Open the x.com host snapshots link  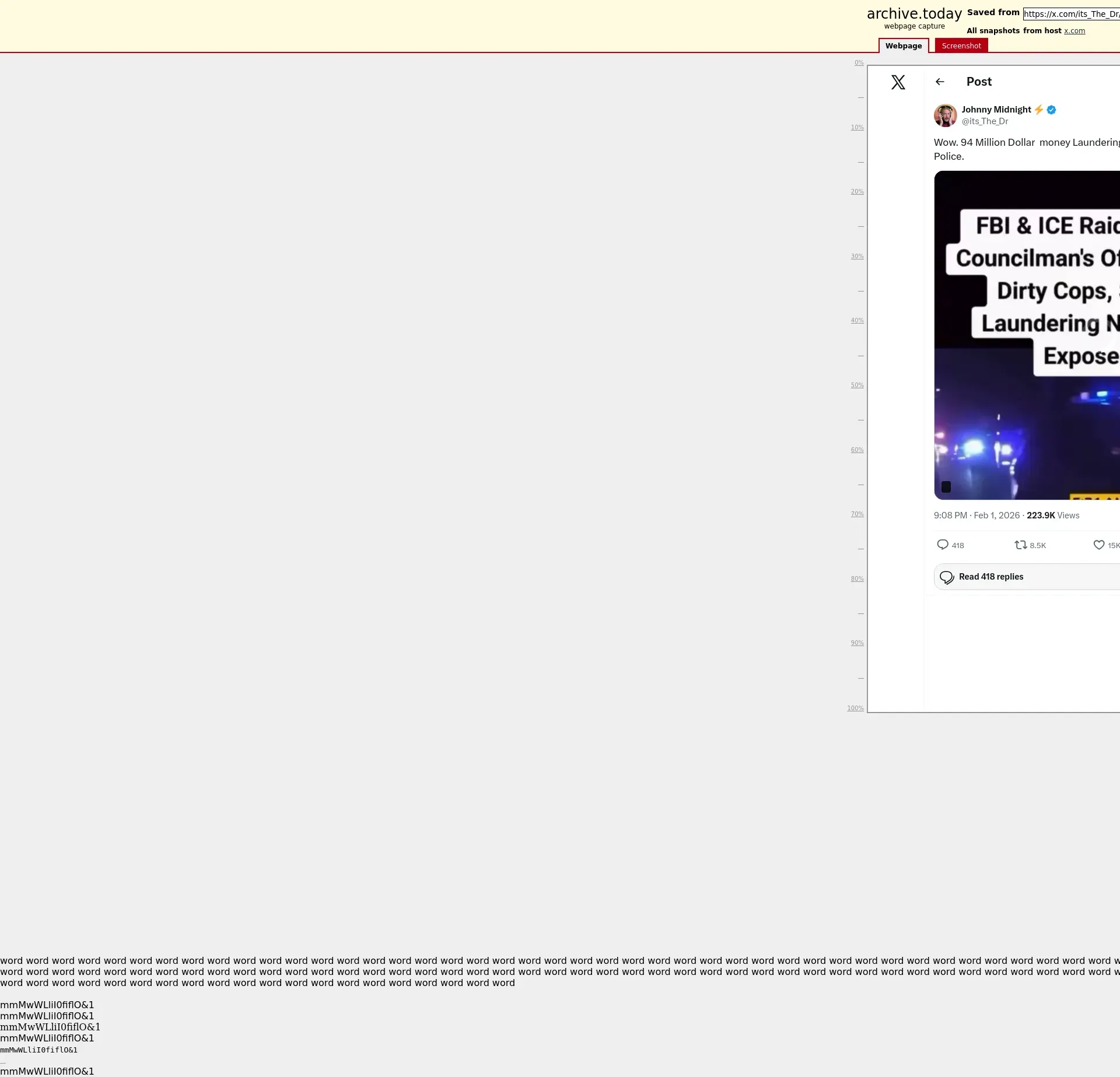[x=1074, y=31]
